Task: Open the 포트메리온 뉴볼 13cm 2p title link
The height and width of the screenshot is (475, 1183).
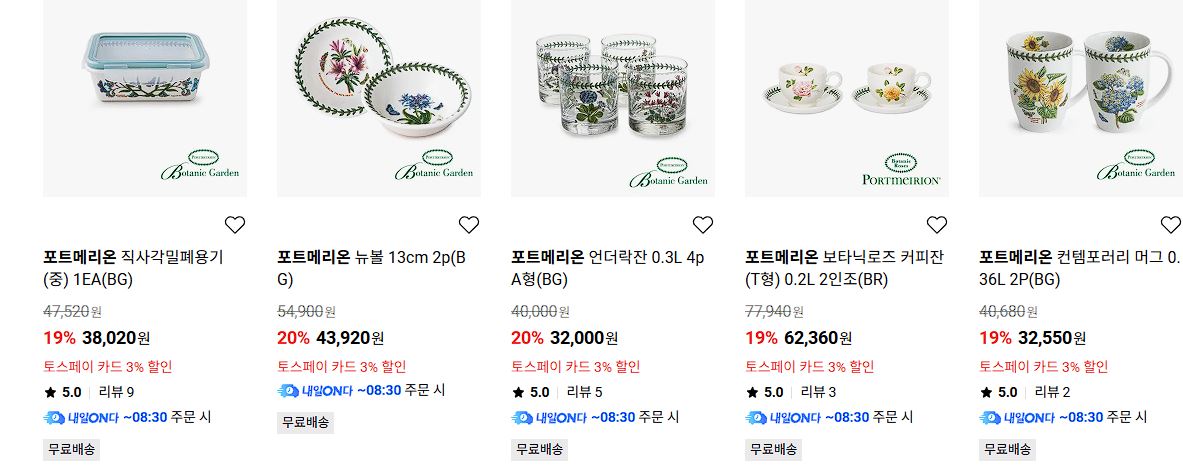Action: click(x=372, y=268)
